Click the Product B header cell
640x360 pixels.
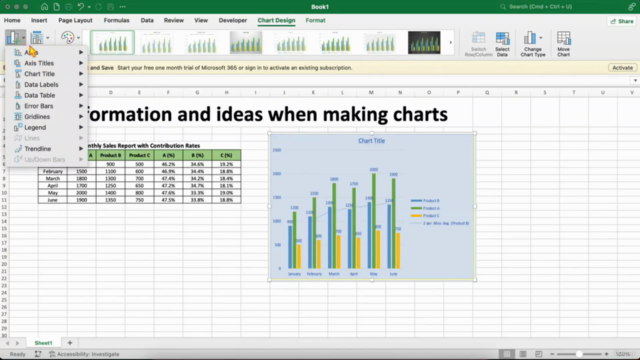click(x=111, y=155)
